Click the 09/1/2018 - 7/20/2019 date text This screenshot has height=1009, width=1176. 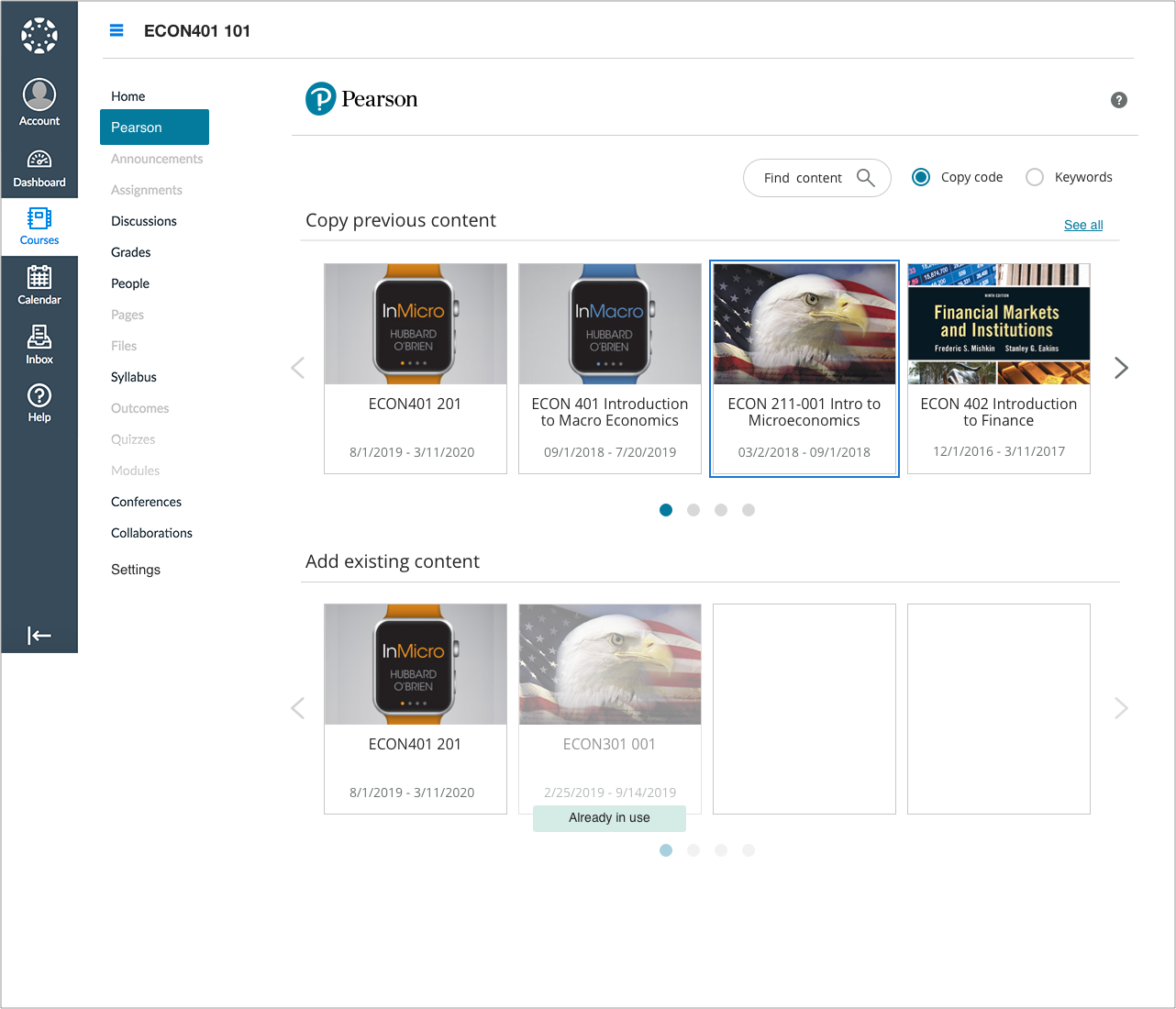[610, 452]
